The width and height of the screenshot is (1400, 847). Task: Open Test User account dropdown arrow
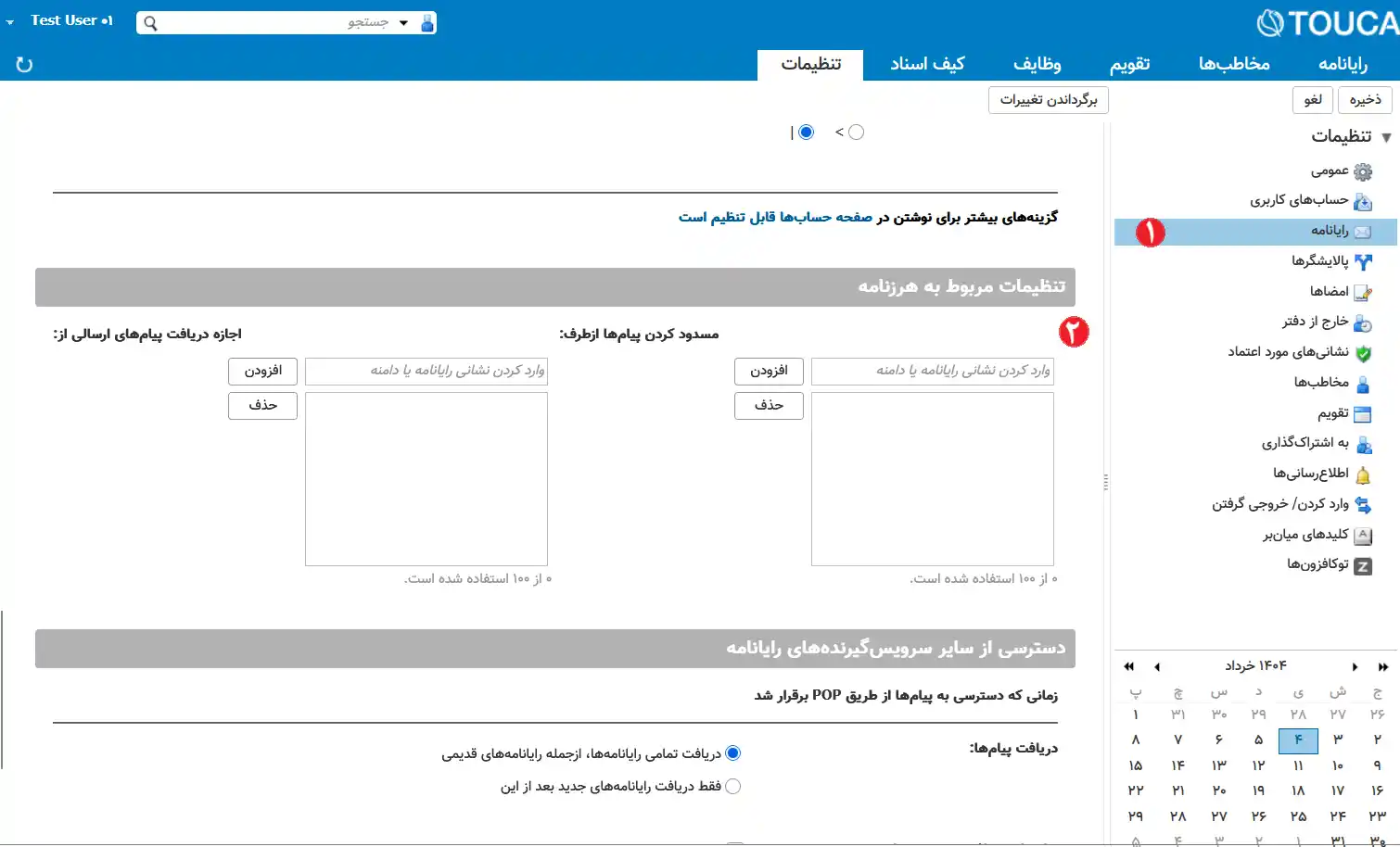[10, 21]
